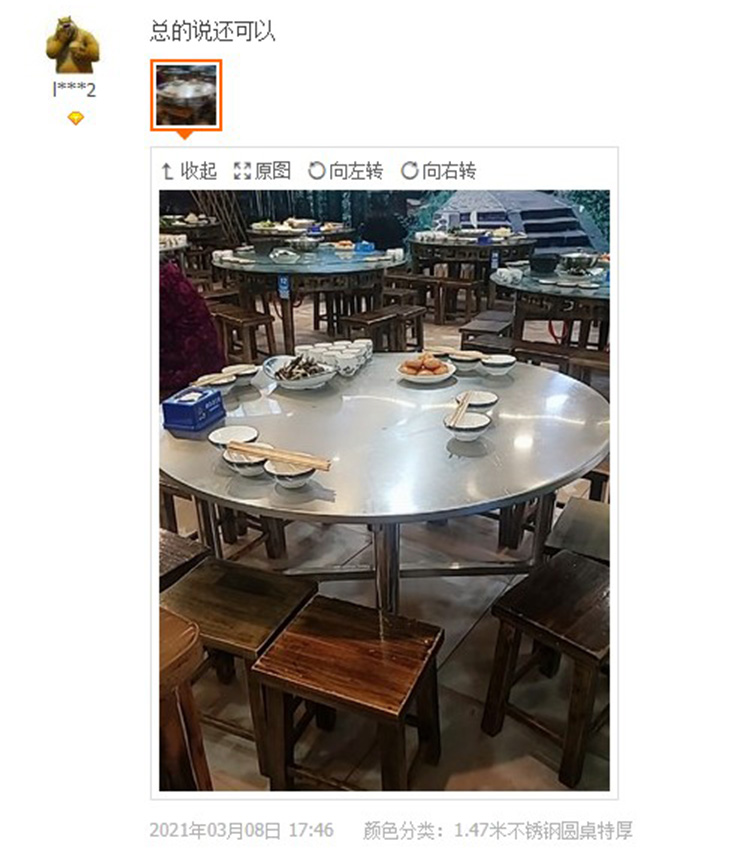The width and height of the screenshot is (750, 860).
Task: Click the 1.47米不锈钢圆桌特厚 specification text
Action: point(543,830)
